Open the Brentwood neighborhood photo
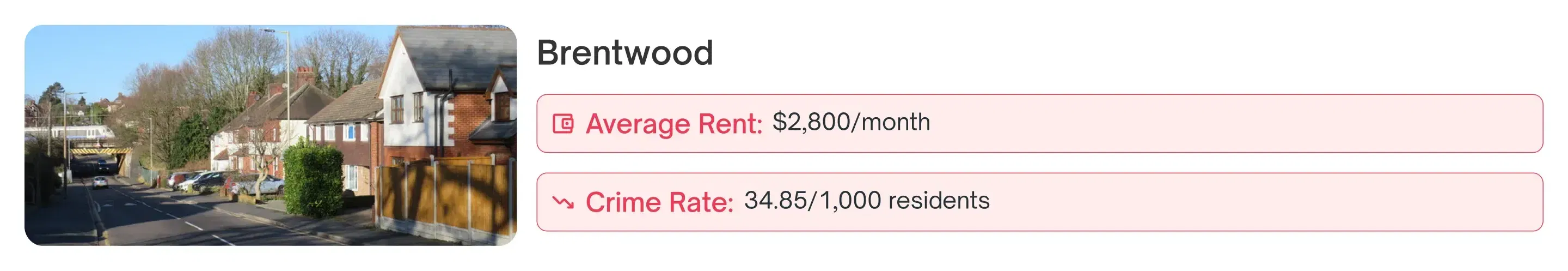 [270, 135]
